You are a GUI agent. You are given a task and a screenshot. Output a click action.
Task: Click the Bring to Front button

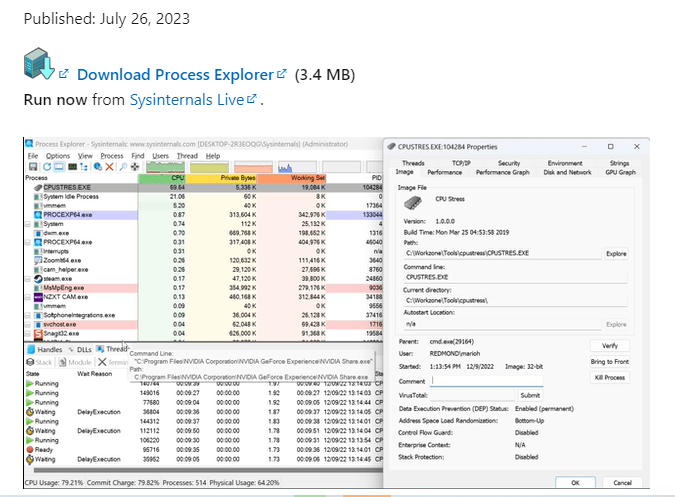pos(610,361)
